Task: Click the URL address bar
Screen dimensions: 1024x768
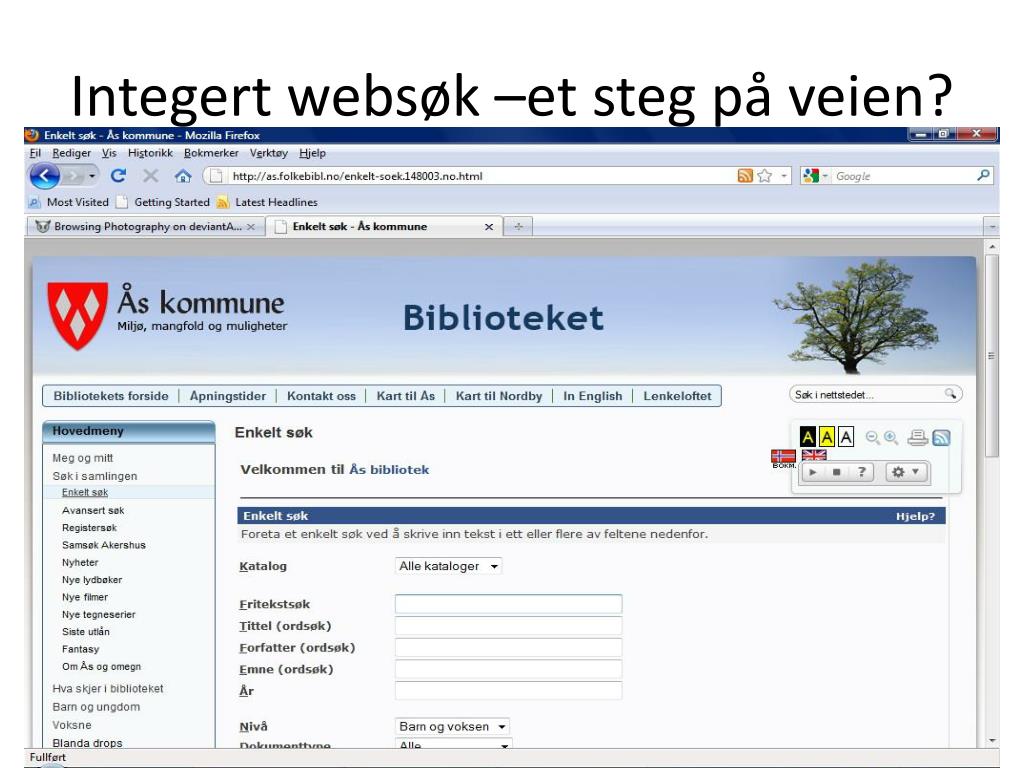Action: 483,176
